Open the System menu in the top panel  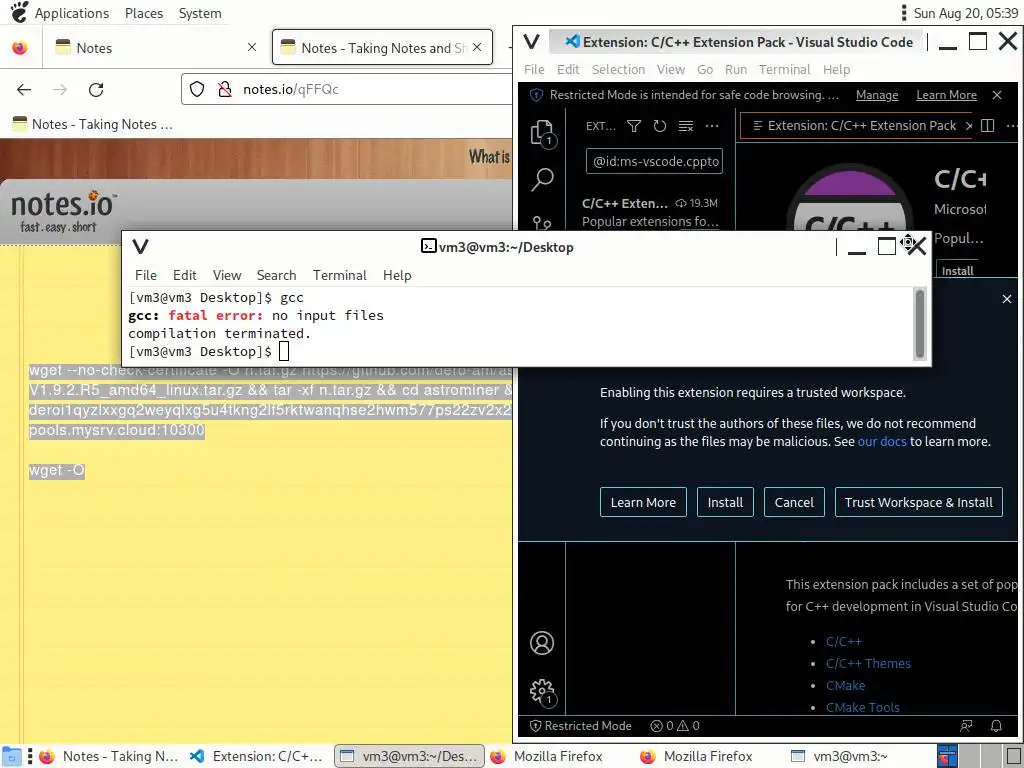coord(200,13)
